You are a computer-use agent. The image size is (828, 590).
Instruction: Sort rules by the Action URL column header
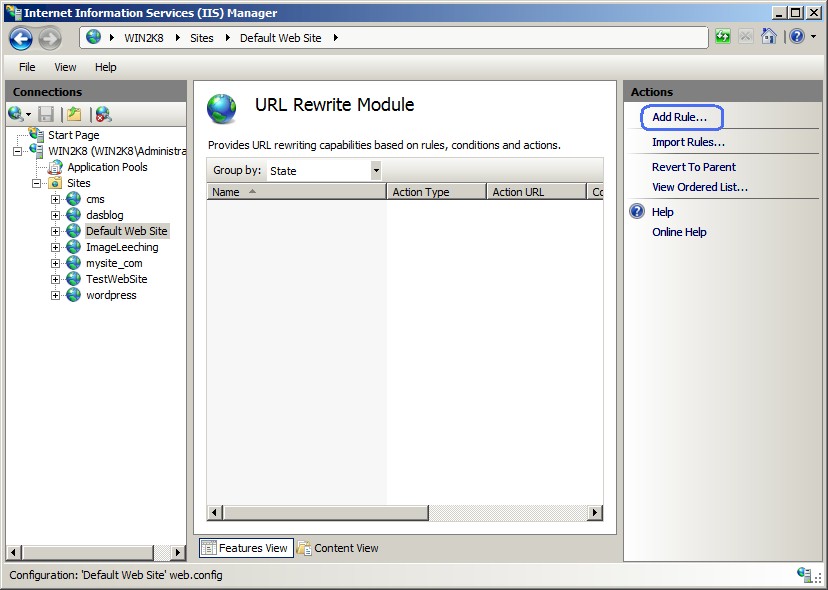tap(537, 192)
